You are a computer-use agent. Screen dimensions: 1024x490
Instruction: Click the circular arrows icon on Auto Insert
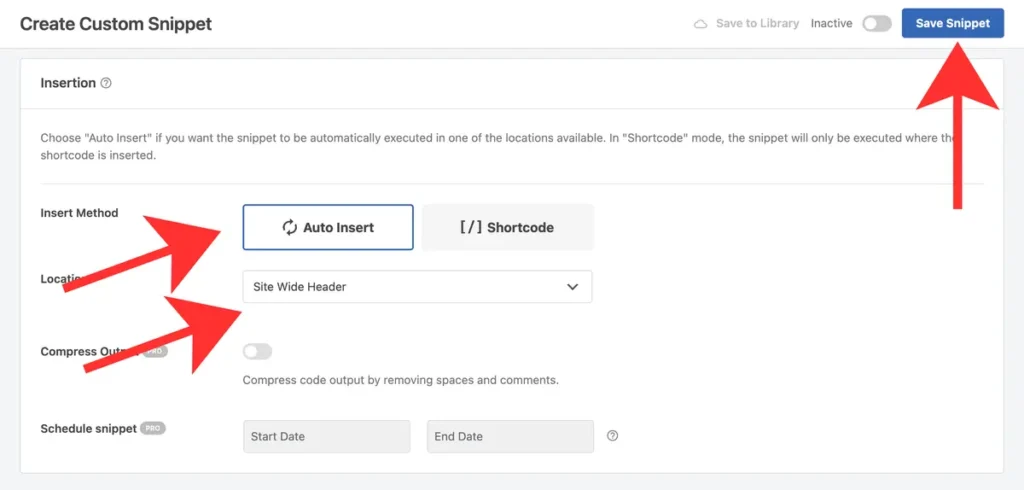point(290,227)
